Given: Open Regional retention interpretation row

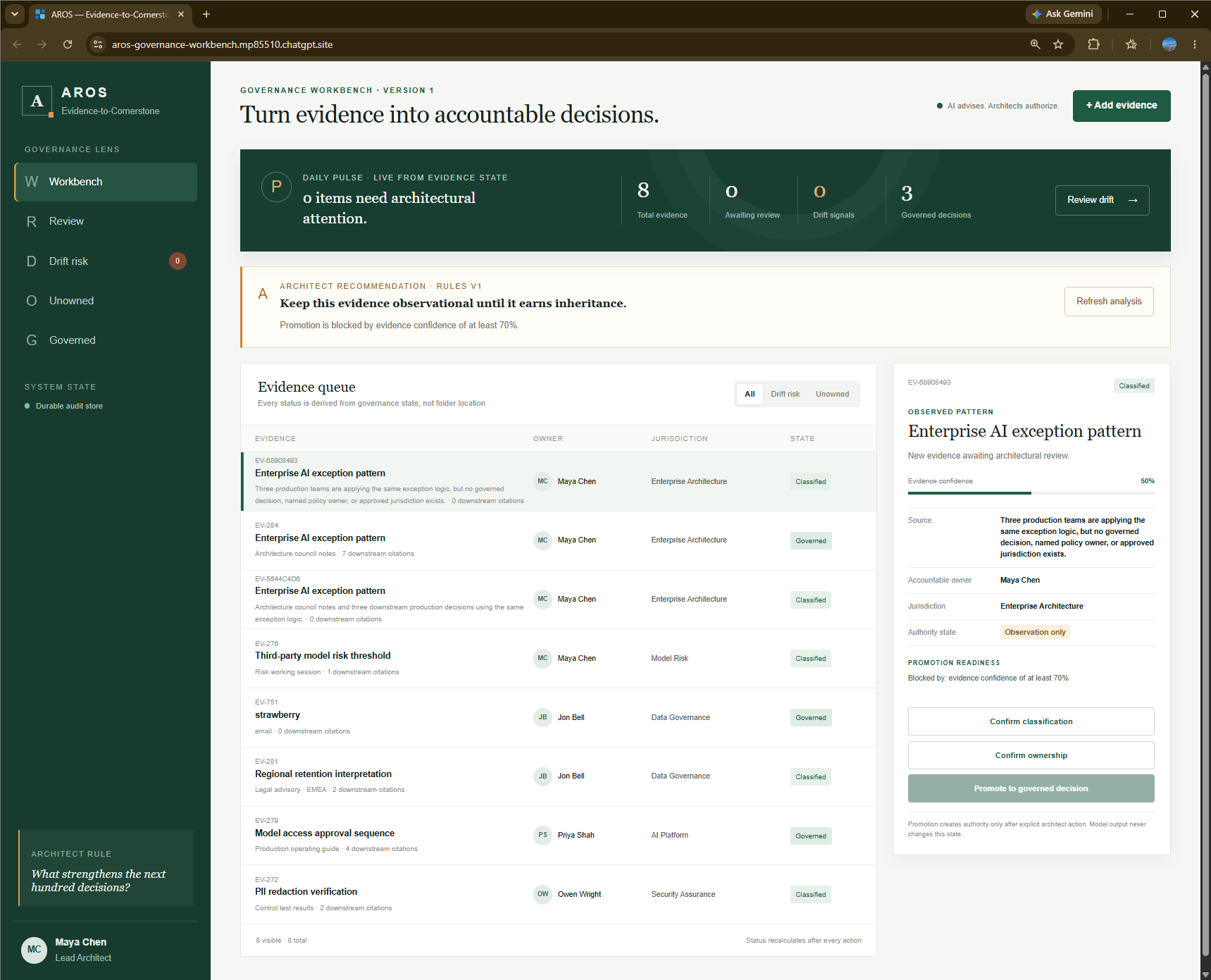Looking at the screenshot, I should [x=559, y=776].
